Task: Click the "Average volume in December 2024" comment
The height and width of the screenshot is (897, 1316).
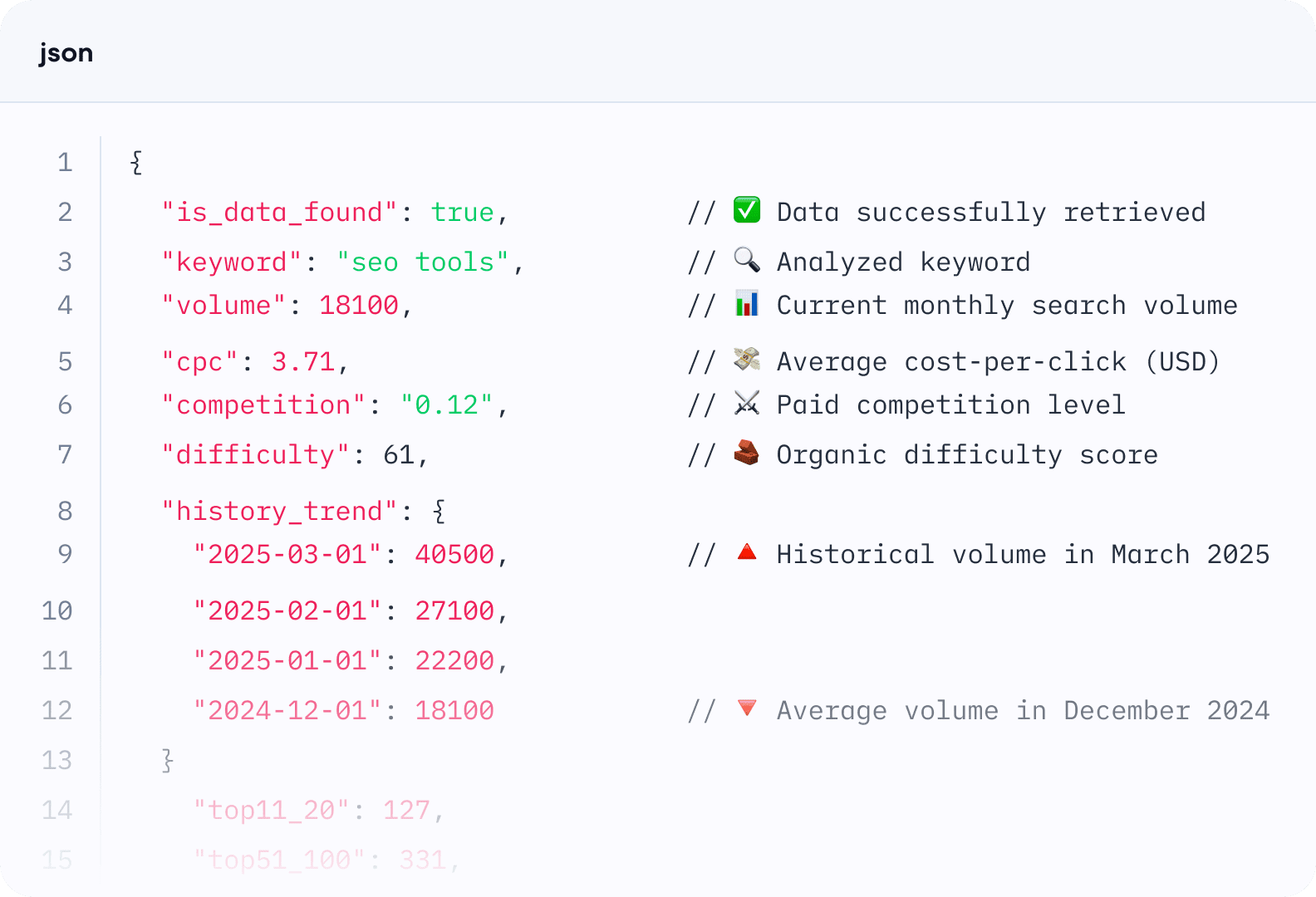Action: 1023,711
